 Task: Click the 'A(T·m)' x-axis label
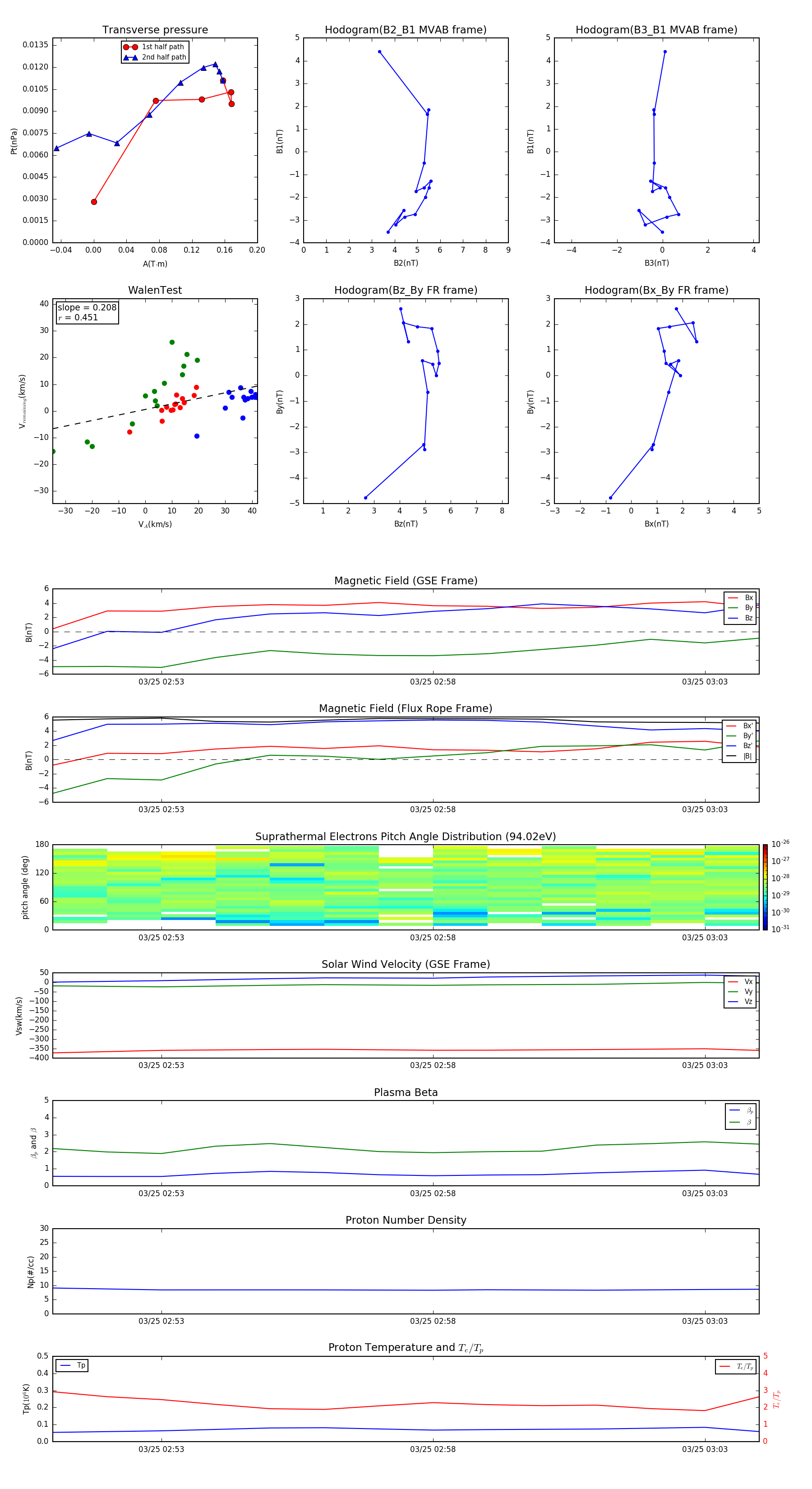tap(155, 264)
